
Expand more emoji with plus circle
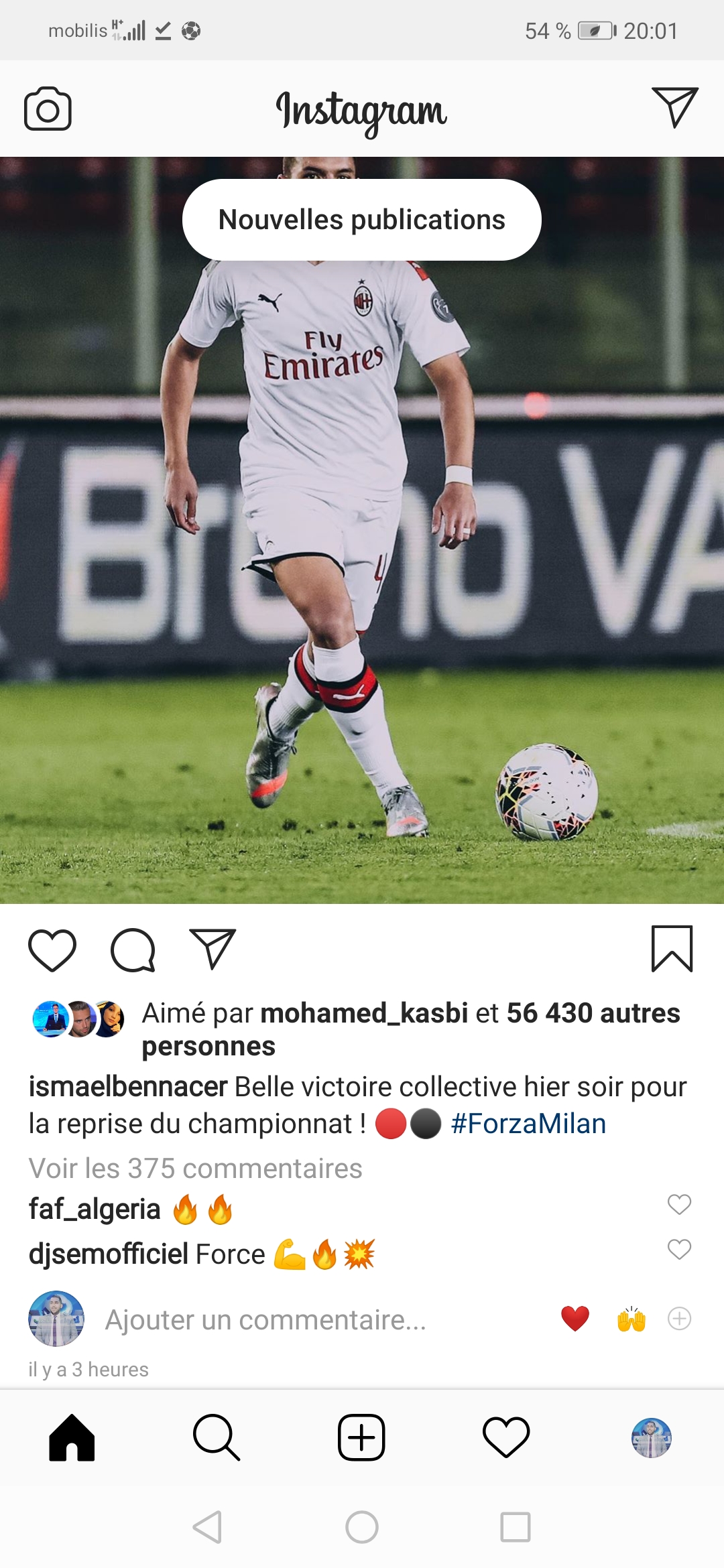coord(679,1319)
